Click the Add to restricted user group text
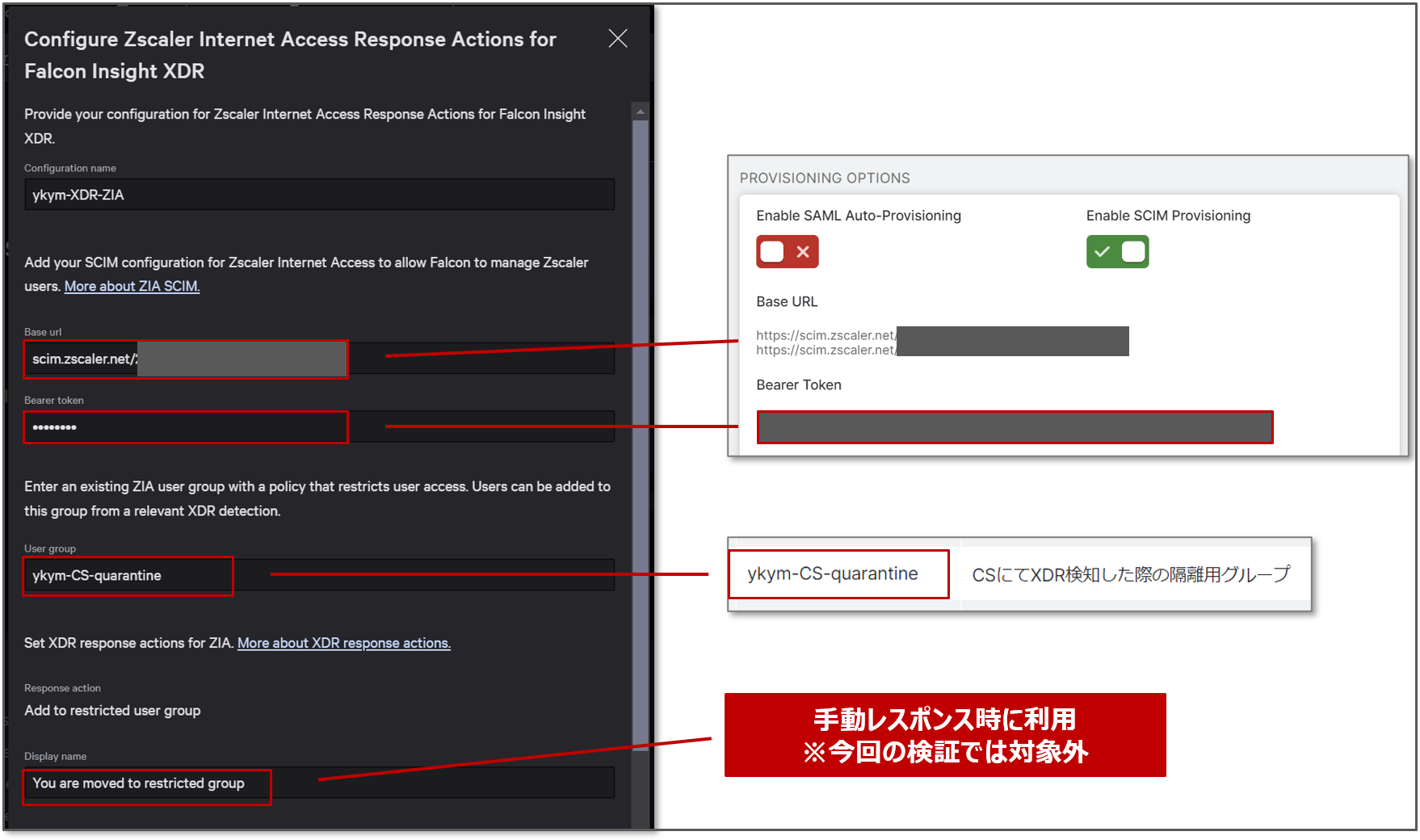This screenshot has height=840, width=1420. coord(112,711)
